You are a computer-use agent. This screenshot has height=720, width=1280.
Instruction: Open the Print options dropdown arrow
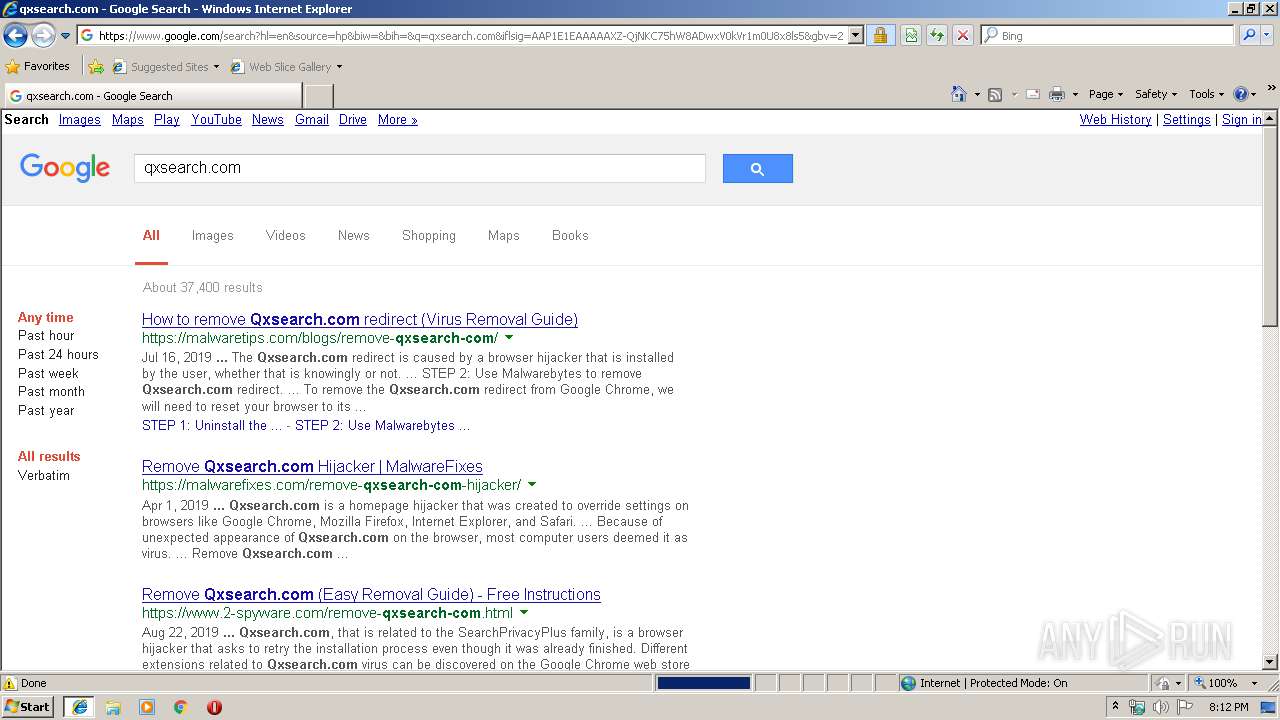pos(1075,94)
